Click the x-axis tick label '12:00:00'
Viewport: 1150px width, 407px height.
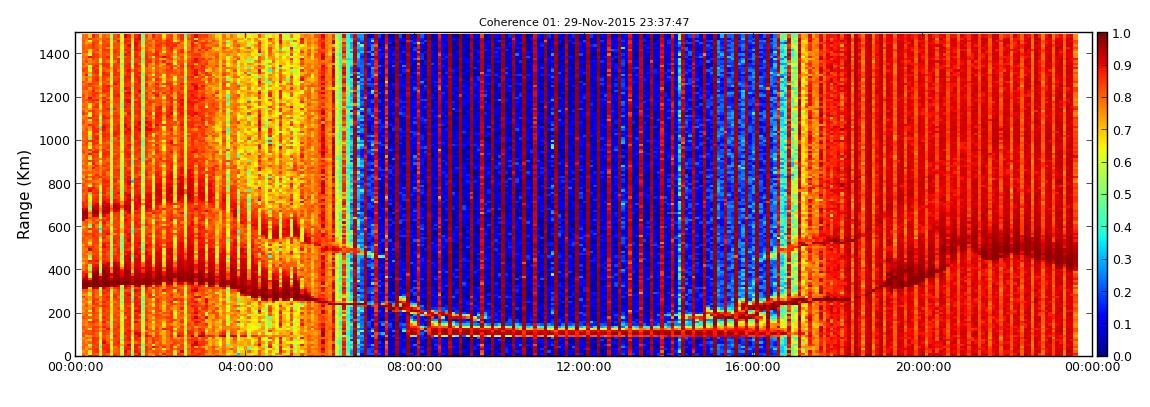pos(585,367)
